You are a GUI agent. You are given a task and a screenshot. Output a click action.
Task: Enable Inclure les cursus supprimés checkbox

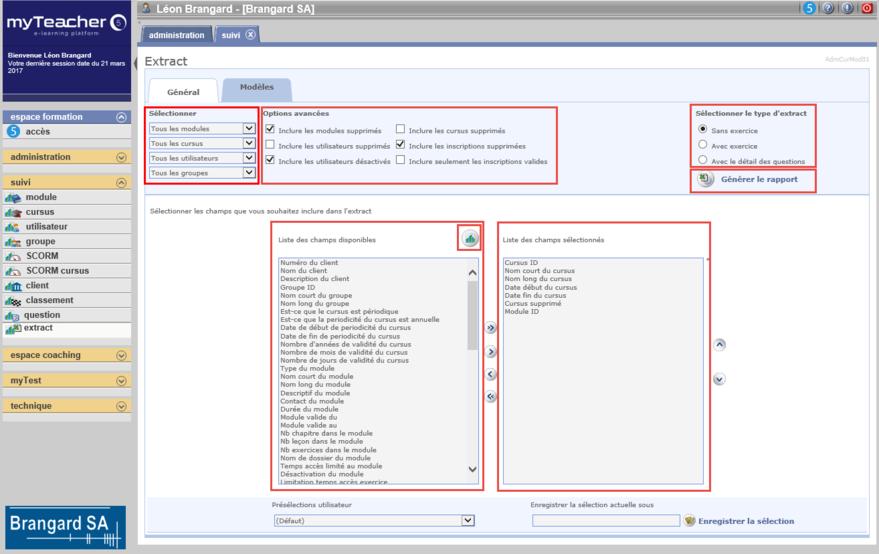pos(400,130)
